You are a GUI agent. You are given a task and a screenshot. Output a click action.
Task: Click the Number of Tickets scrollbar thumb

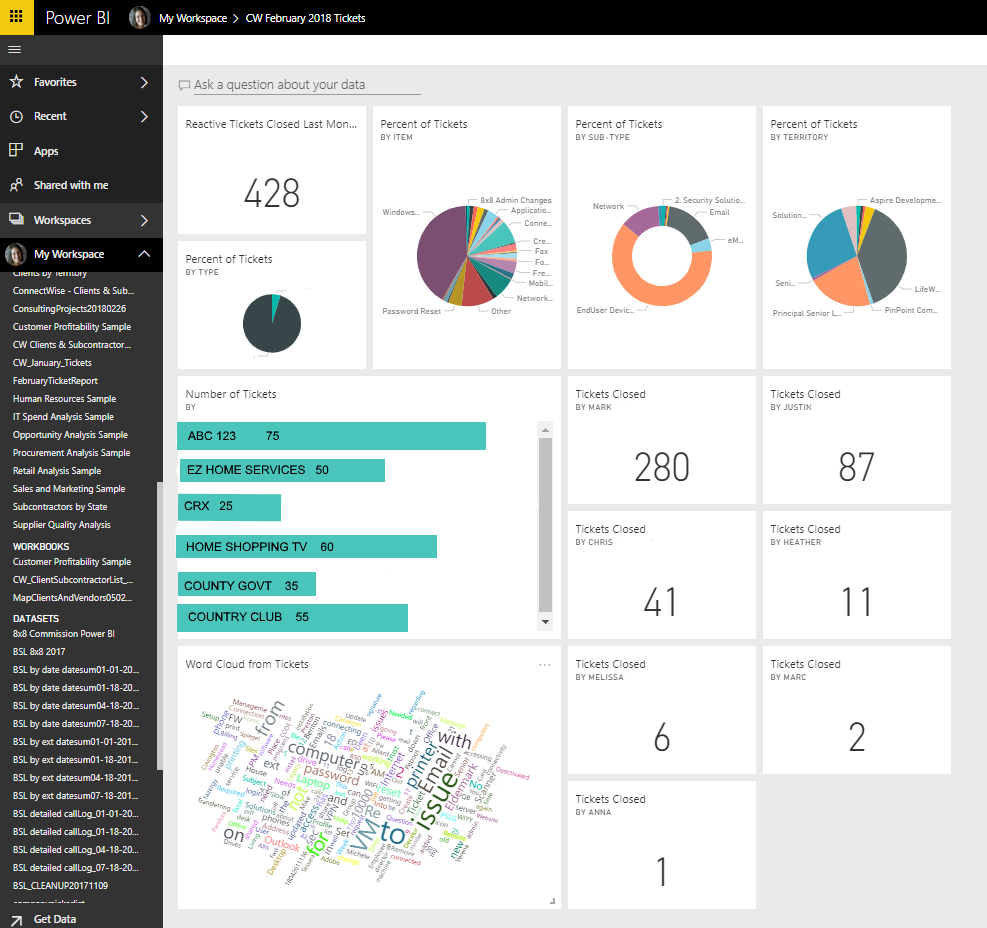545,525
